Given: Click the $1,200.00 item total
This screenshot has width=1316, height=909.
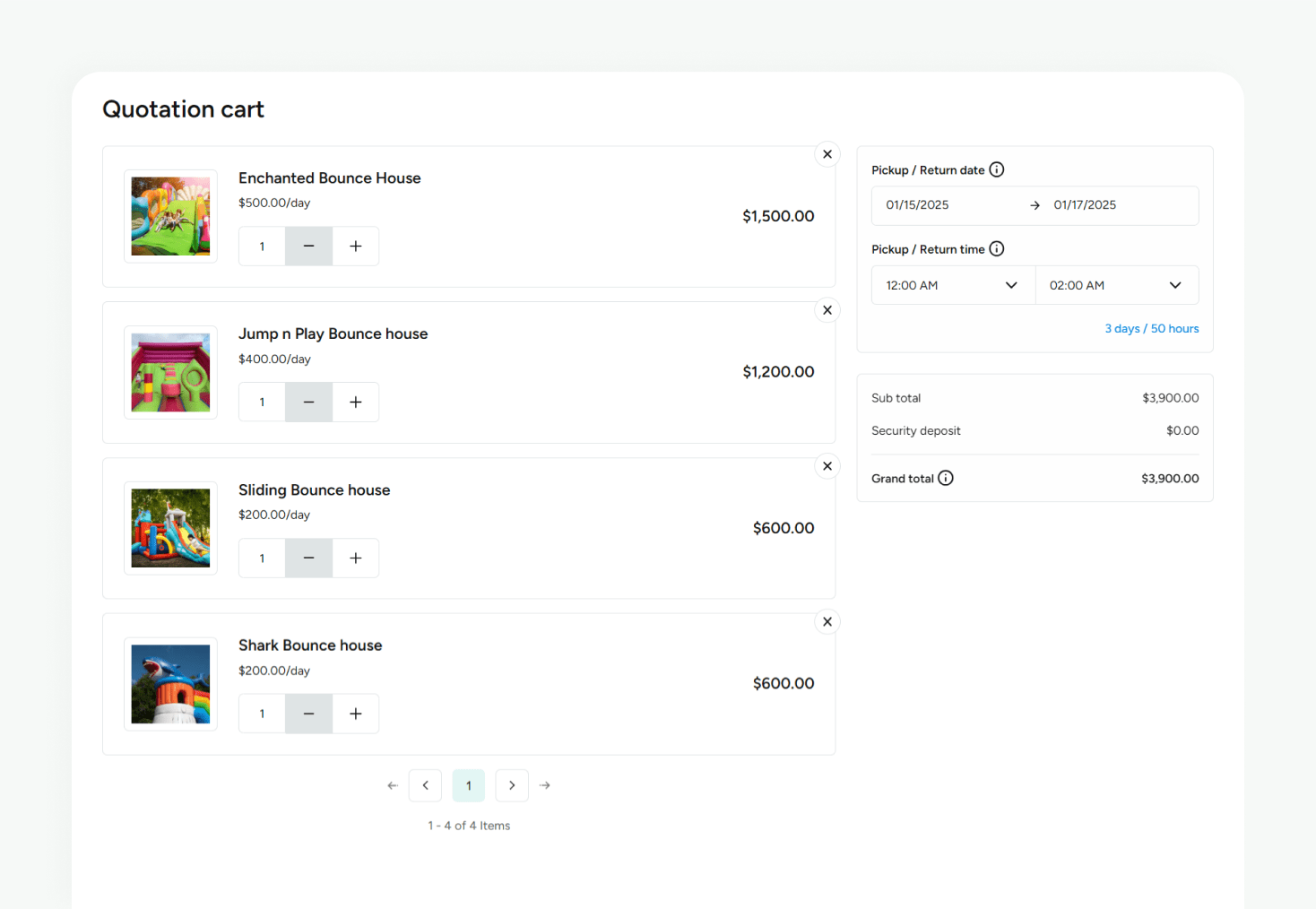Looking at the screenshot, I should click(x=778, y=372).
